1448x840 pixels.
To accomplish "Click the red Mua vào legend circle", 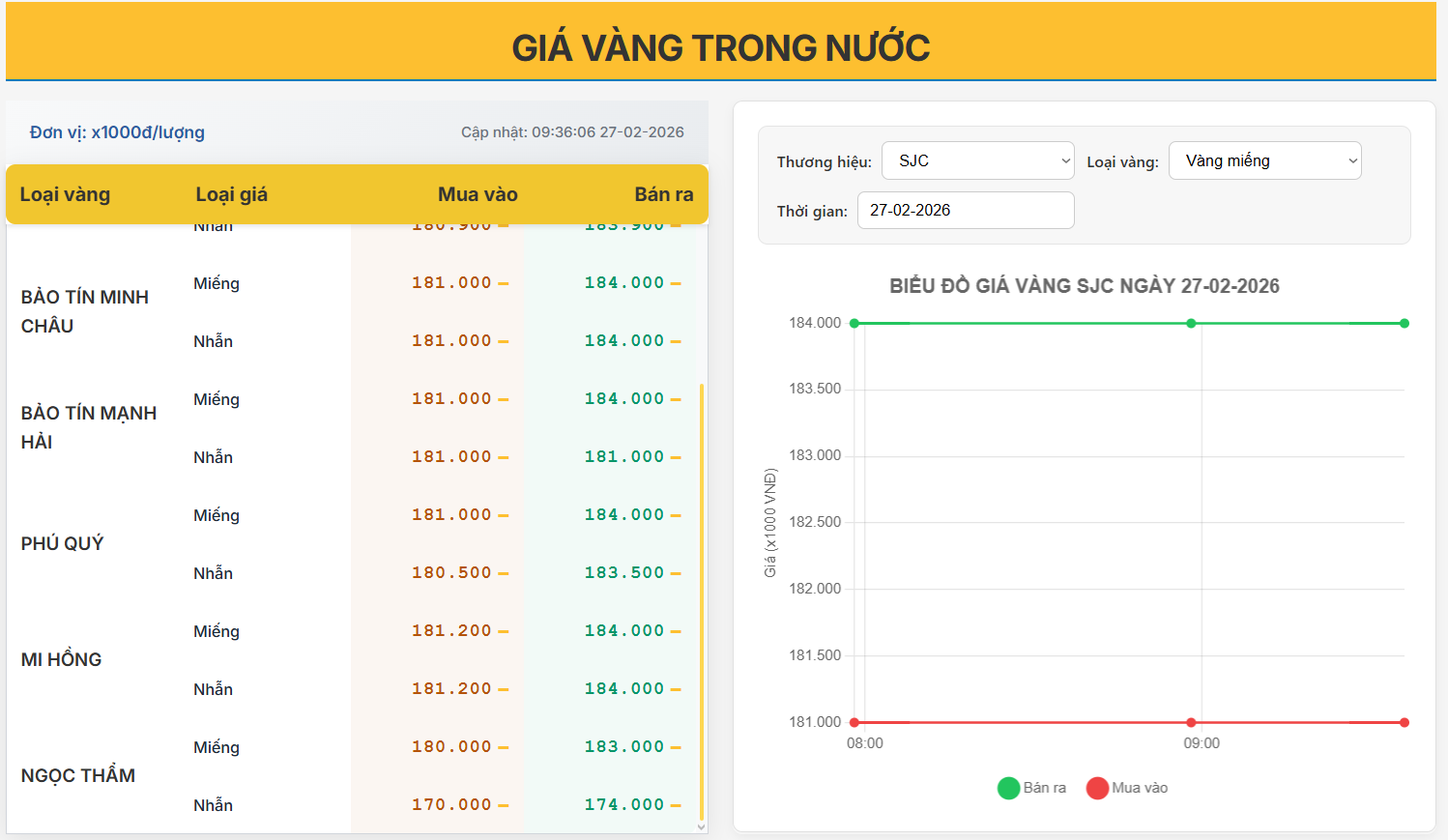I will click(1097, 788).
